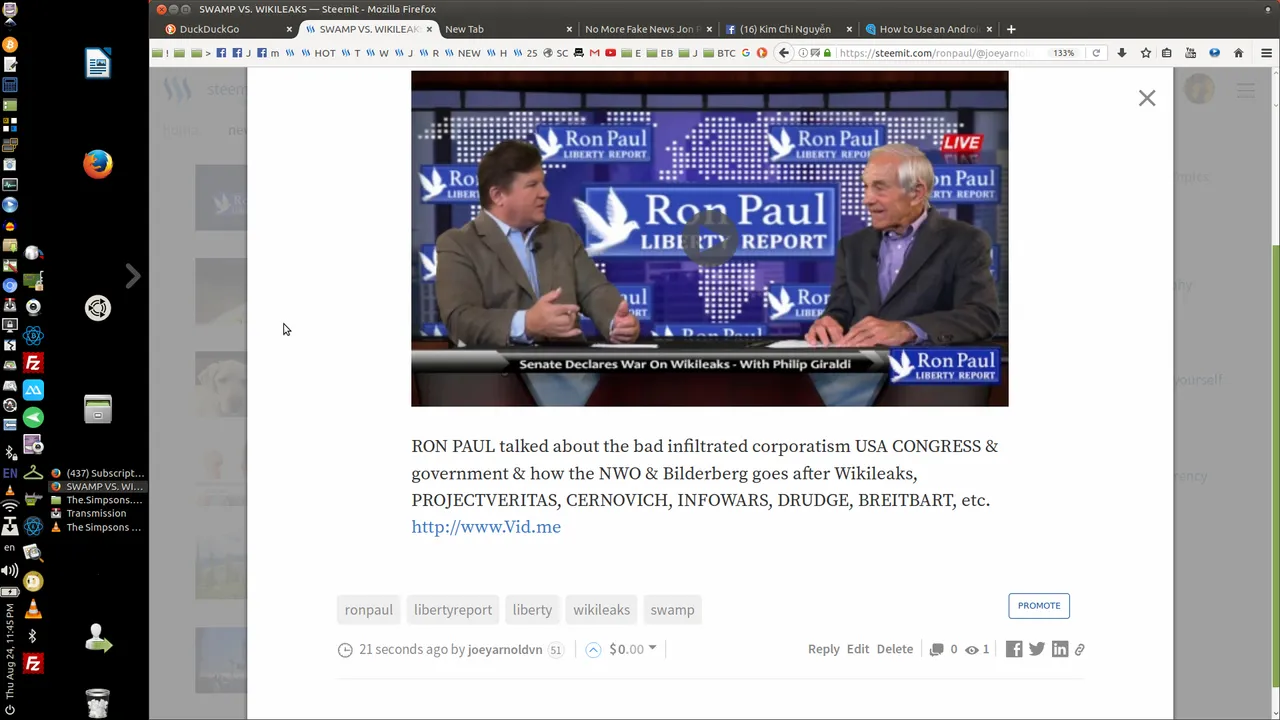
Task: Select the wikileaks tag
Action: pyautogui.click(x=601, y=610)
